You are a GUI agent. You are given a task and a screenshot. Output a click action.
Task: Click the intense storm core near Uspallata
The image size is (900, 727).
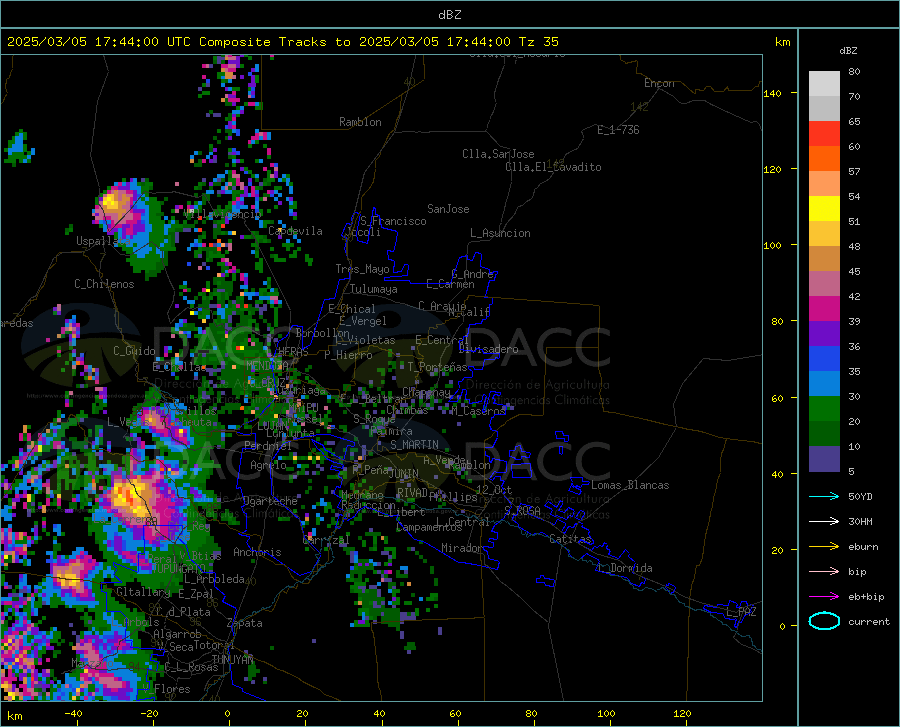coord(114,202)
